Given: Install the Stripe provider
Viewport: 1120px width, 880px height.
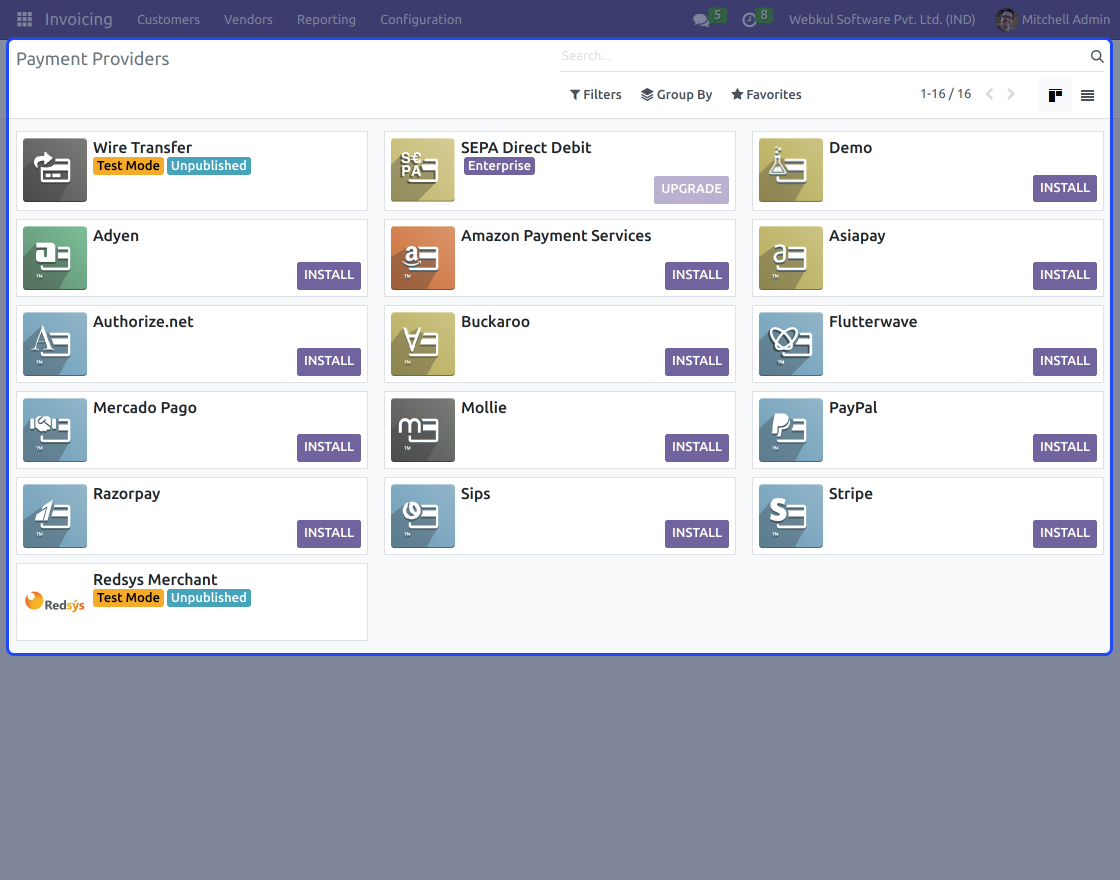Looking at the screenshot, I should pos(1064,534).
